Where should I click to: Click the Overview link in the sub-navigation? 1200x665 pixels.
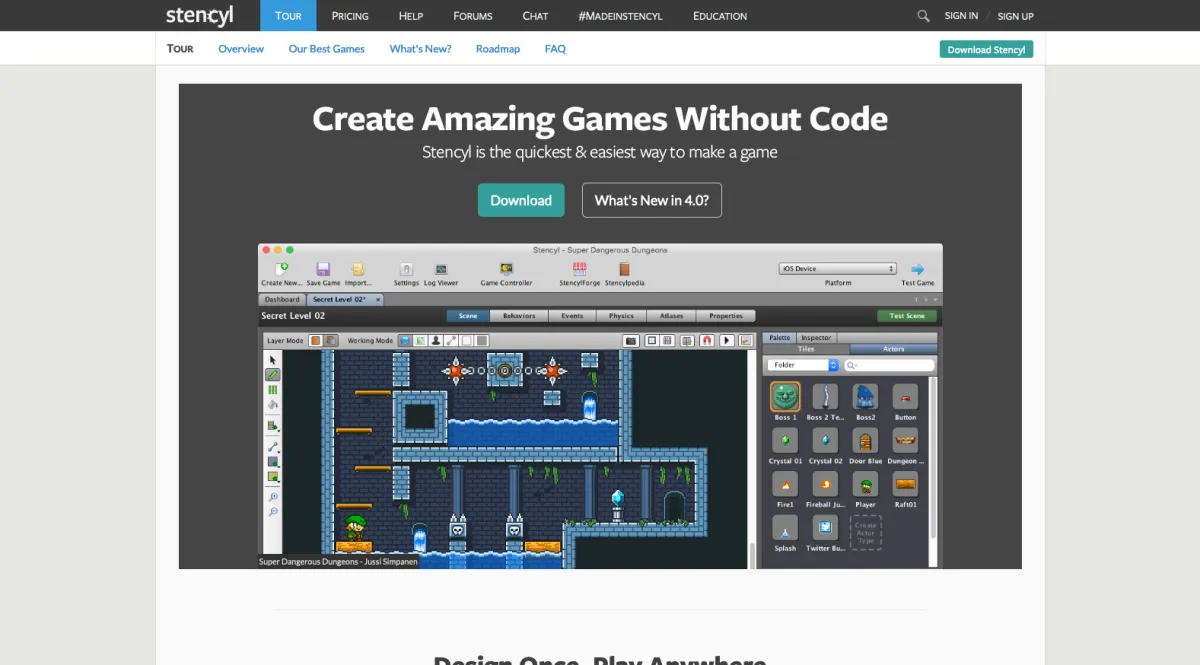[x=241, y=49]
